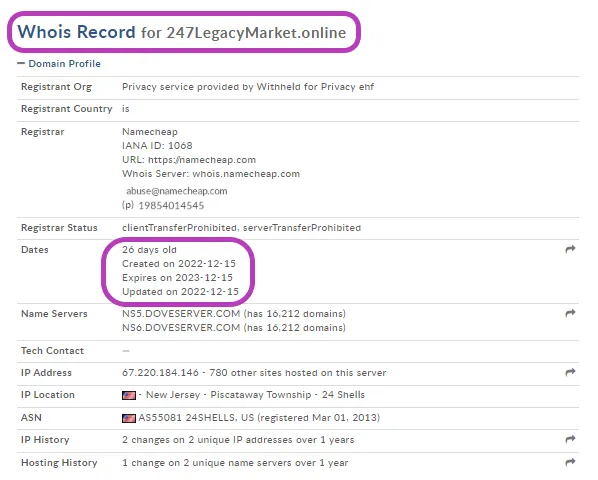This screenshot has height=480, width=598.
Task: Open share arrow in Hosting History row
Action: 570,462
